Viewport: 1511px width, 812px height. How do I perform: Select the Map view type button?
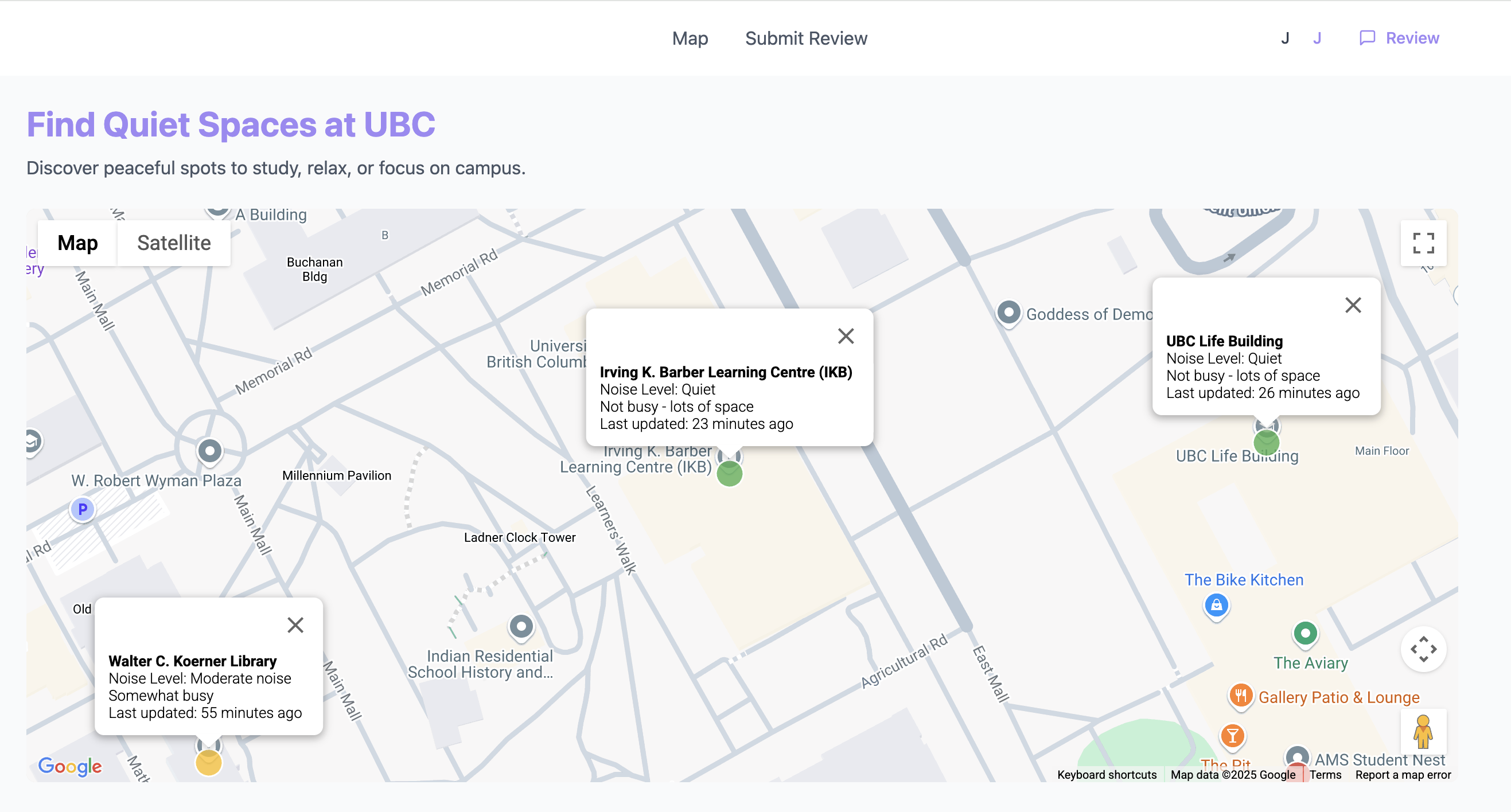77,243
